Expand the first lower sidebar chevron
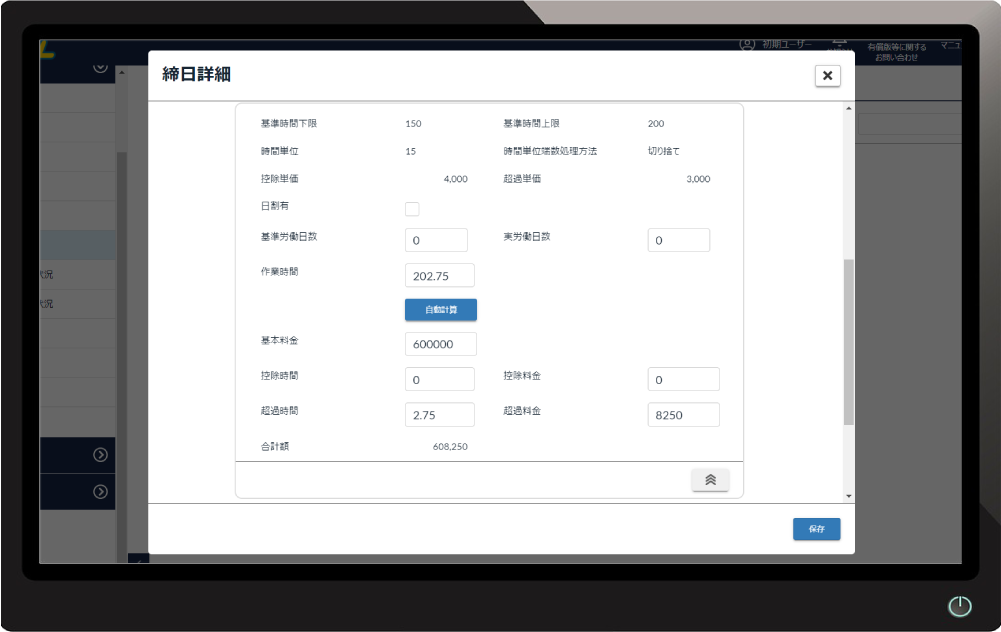1001x632 pixels. (100, 455)
